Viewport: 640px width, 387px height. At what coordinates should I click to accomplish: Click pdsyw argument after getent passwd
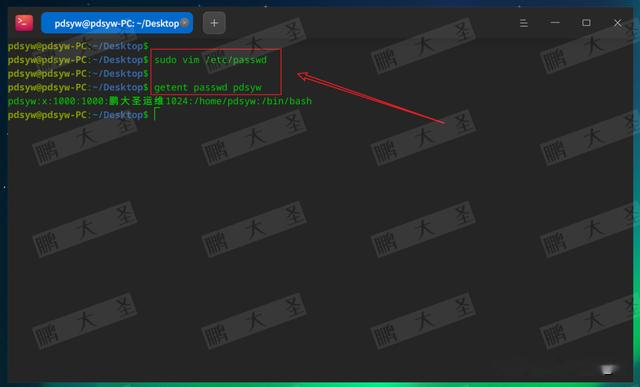pos(247,87)
